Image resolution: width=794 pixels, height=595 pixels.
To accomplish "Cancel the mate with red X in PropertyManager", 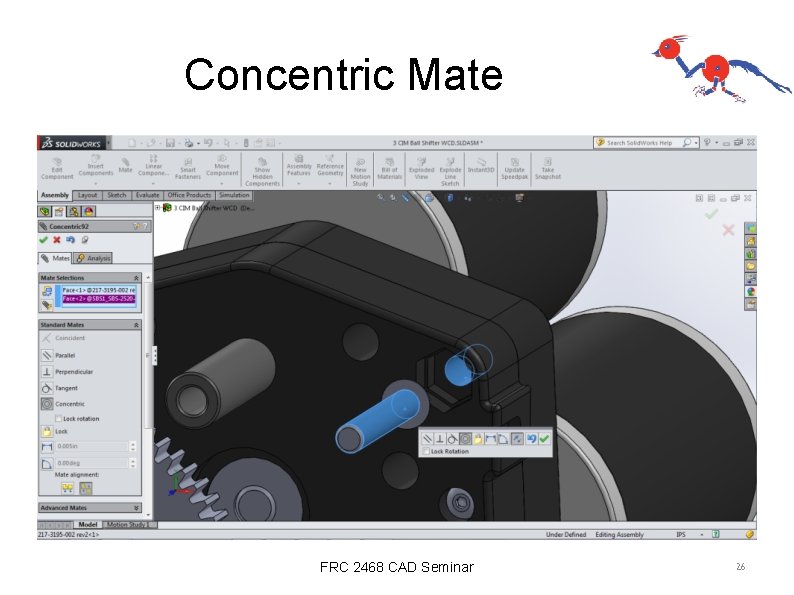I will coord(57,240).
